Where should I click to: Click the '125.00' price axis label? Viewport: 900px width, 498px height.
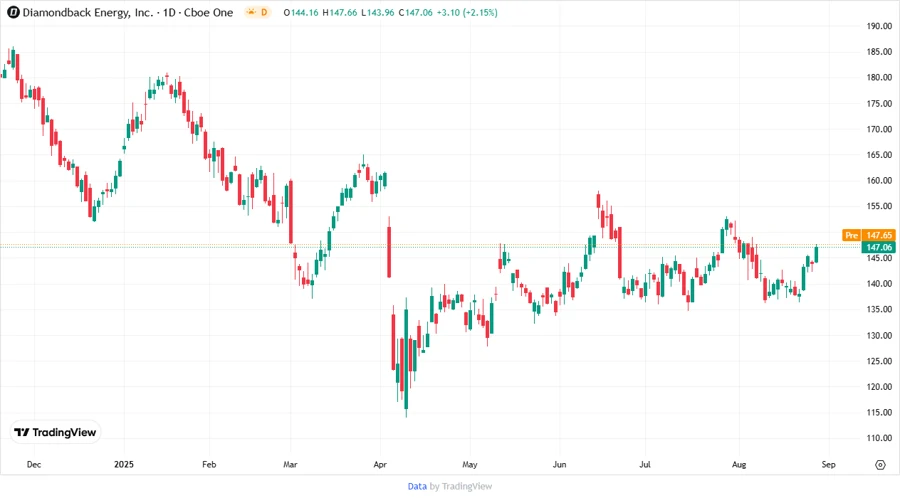click(x=879, y=361)
